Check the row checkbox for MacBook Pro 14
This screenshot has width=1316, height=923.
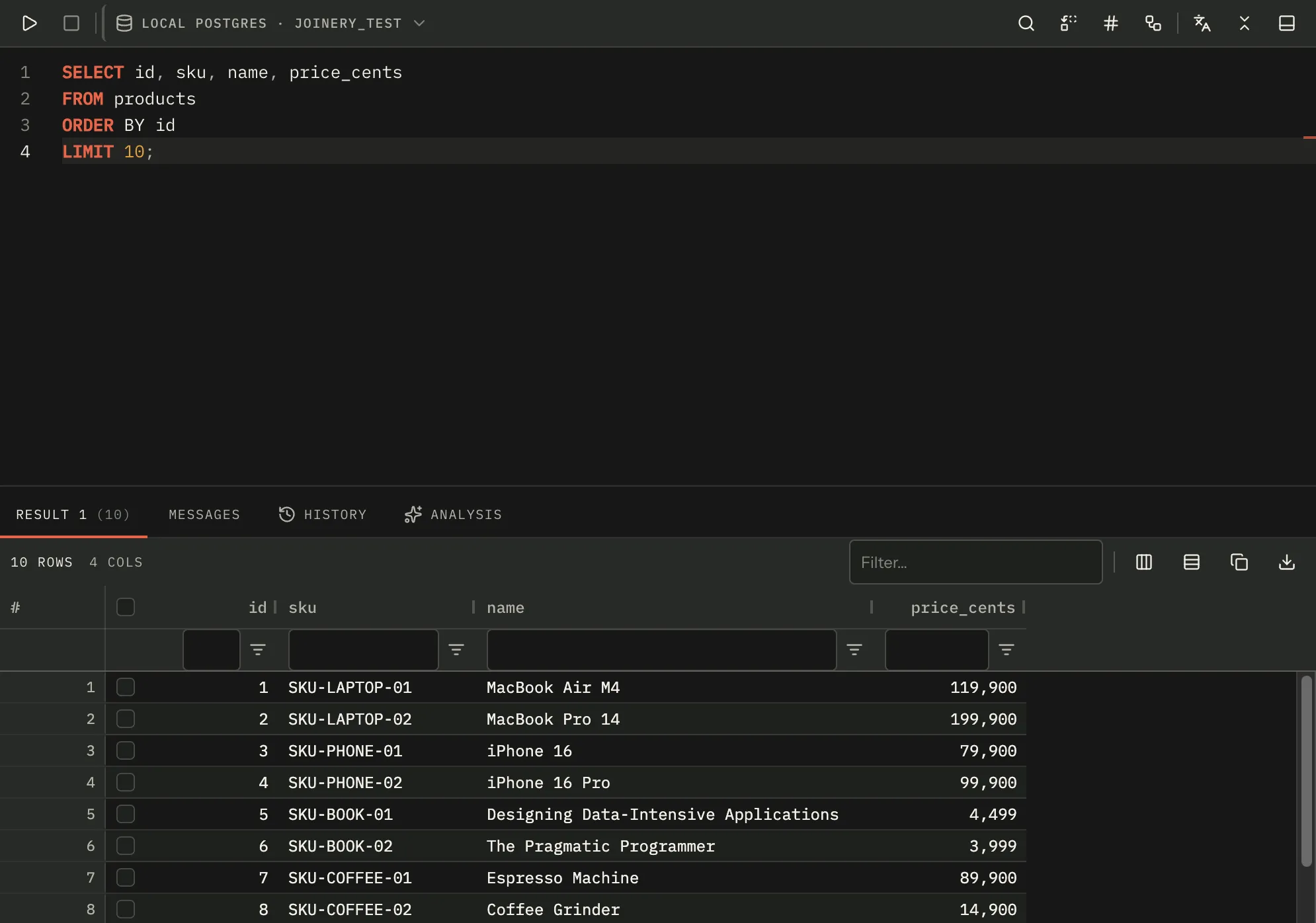[126, 719]
